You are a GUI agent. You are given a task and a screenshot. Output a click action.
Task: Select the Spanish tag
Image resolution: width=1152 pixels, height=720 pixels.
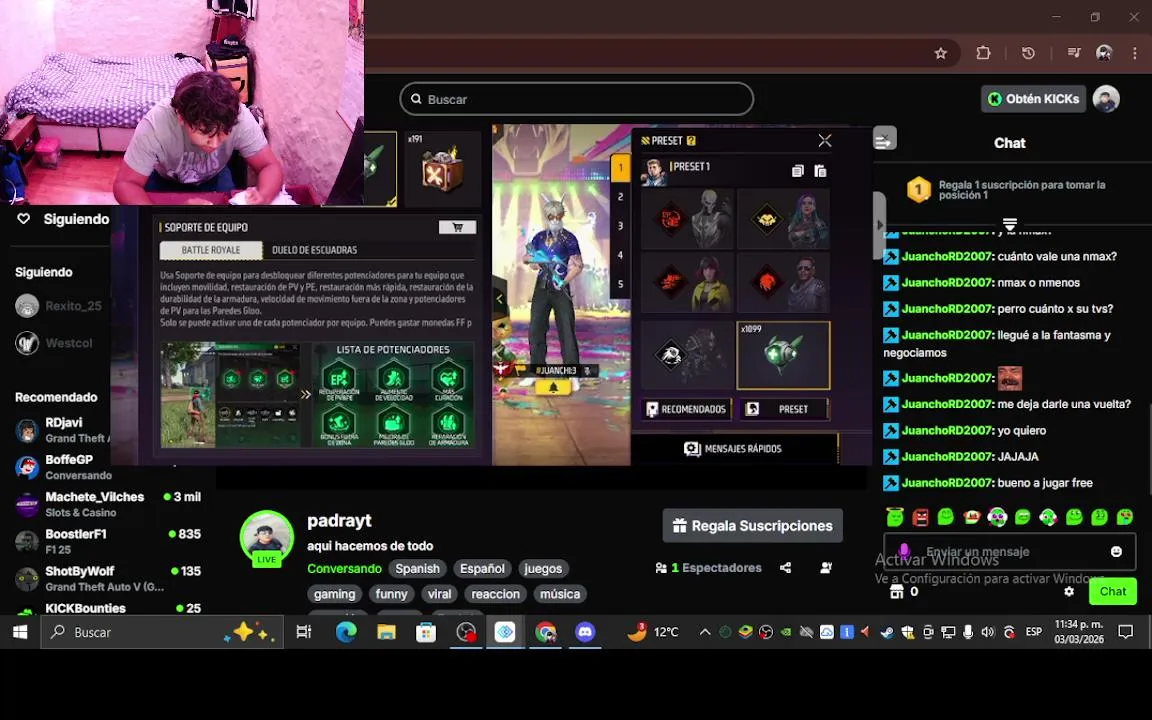(417, 569)
